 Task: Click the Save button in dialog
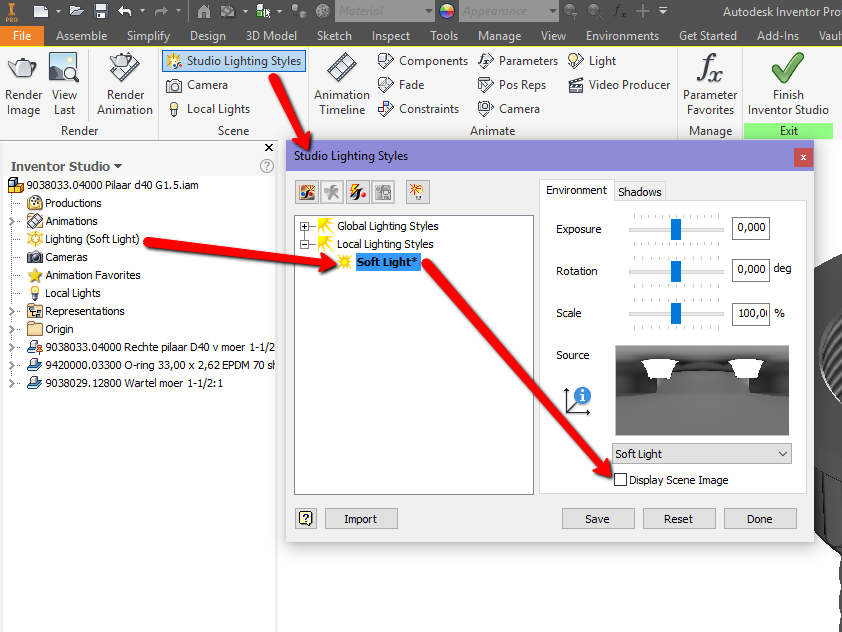[x=598, y=519]
